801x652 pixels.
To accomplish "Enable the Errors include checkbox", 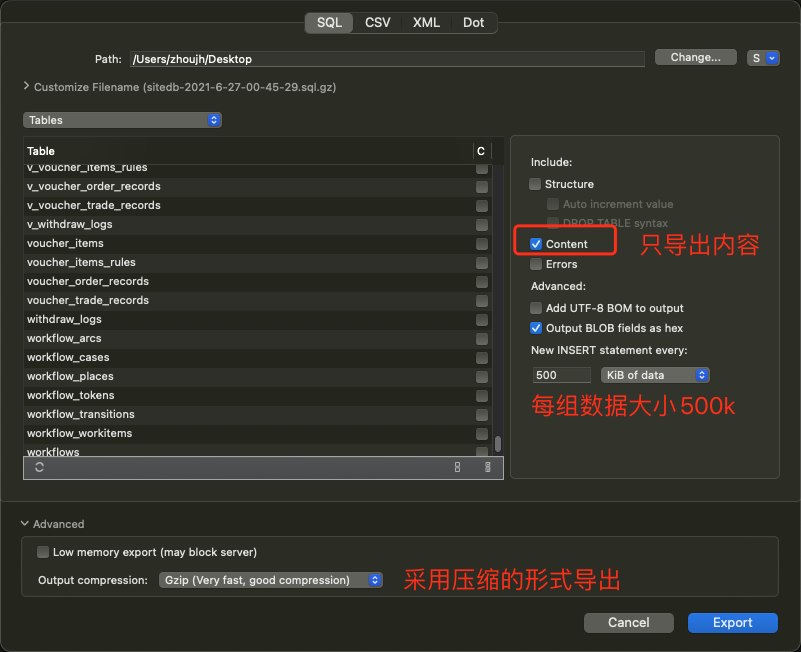I will coord(536,264).
